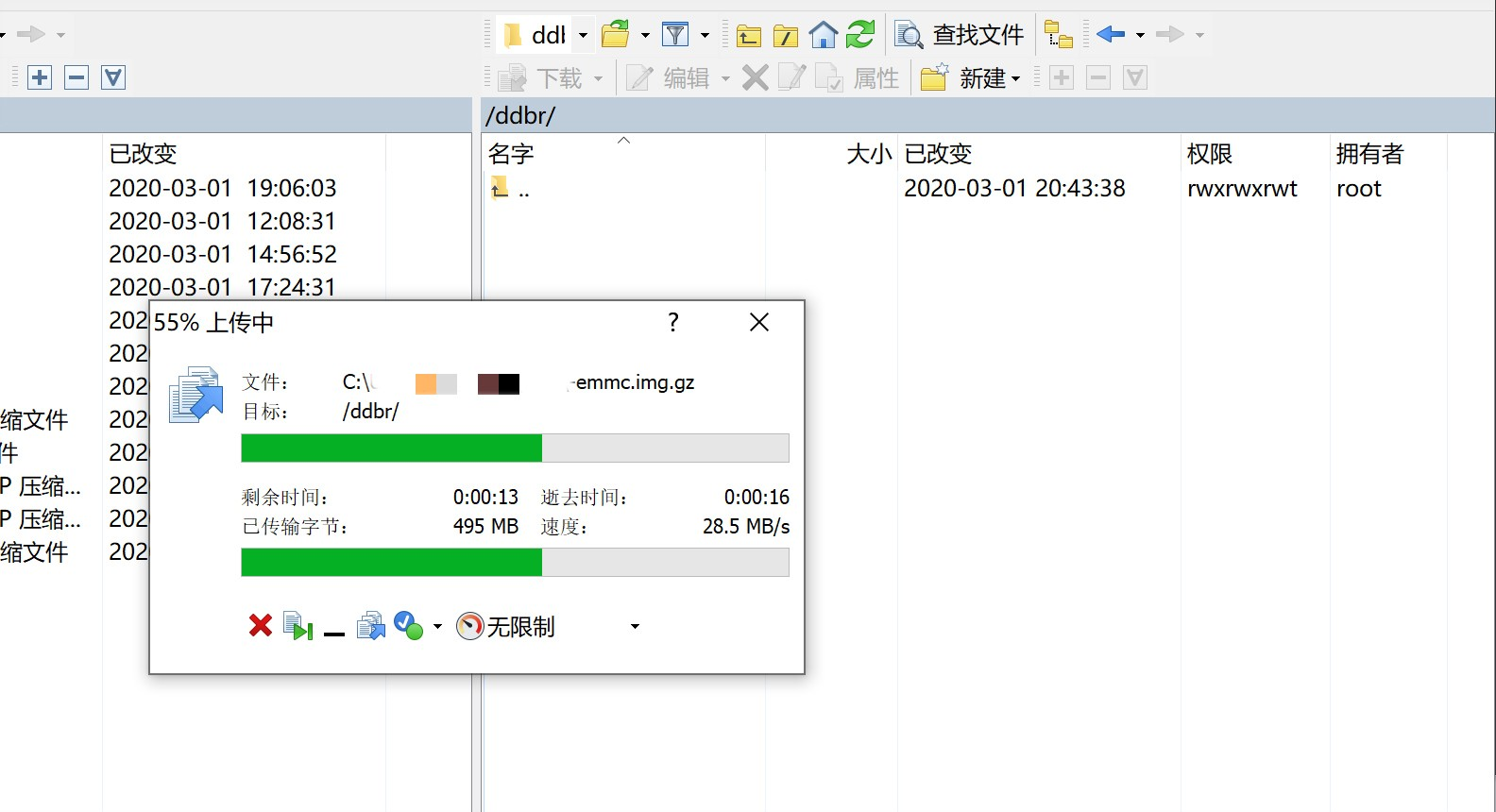Click the help question mark in dialog

point(673,322)
